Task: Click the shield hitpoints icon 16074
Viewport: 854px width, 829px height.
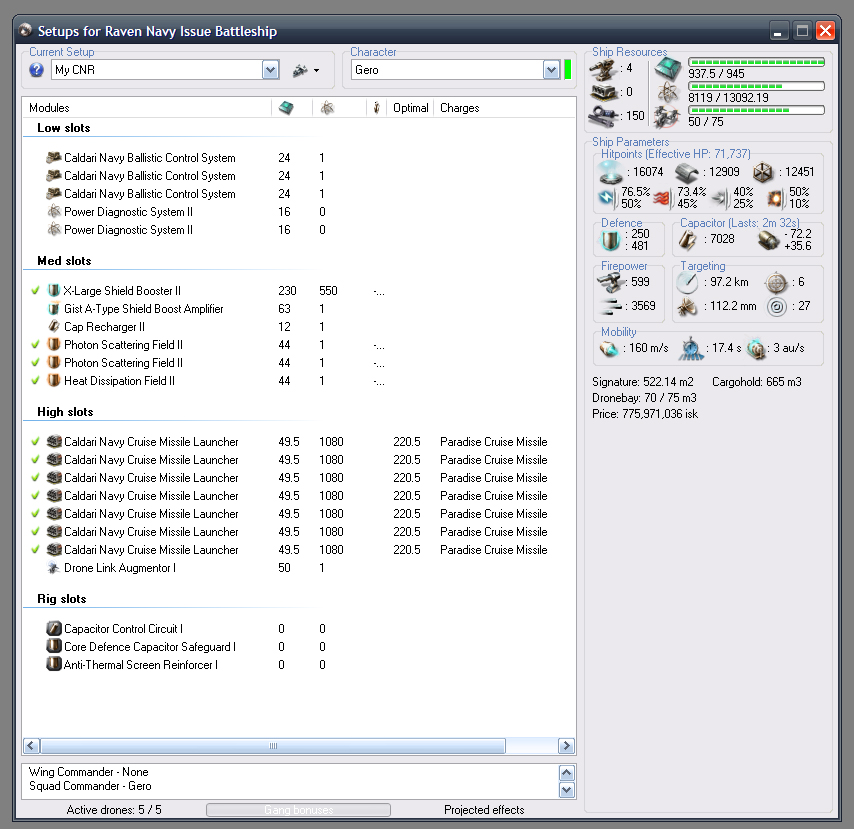Action: click(610, 172)
